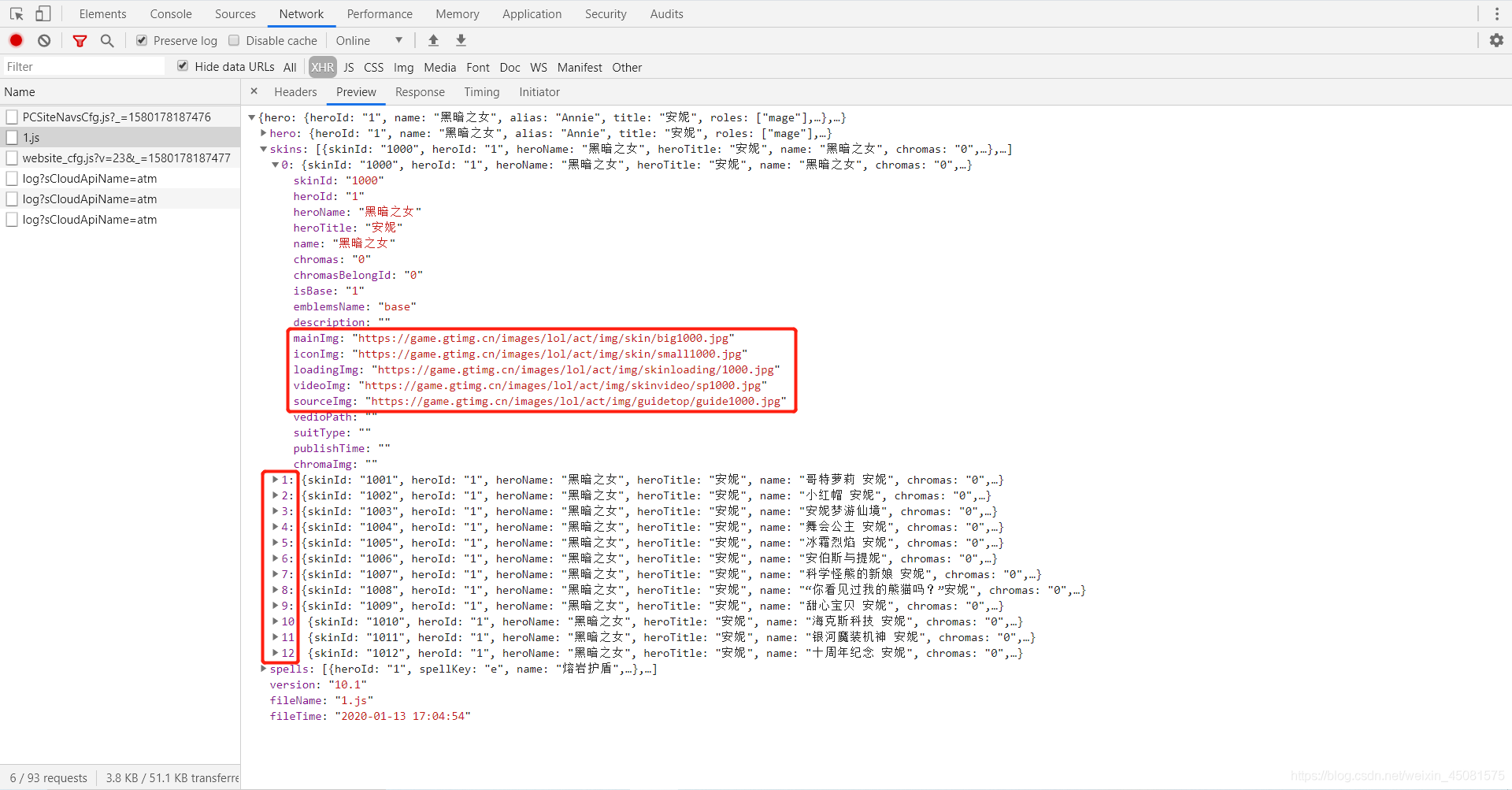This screenshot has width=1512, height=790.
Task: Filter requests by WS type
Action: coord(539,67)
